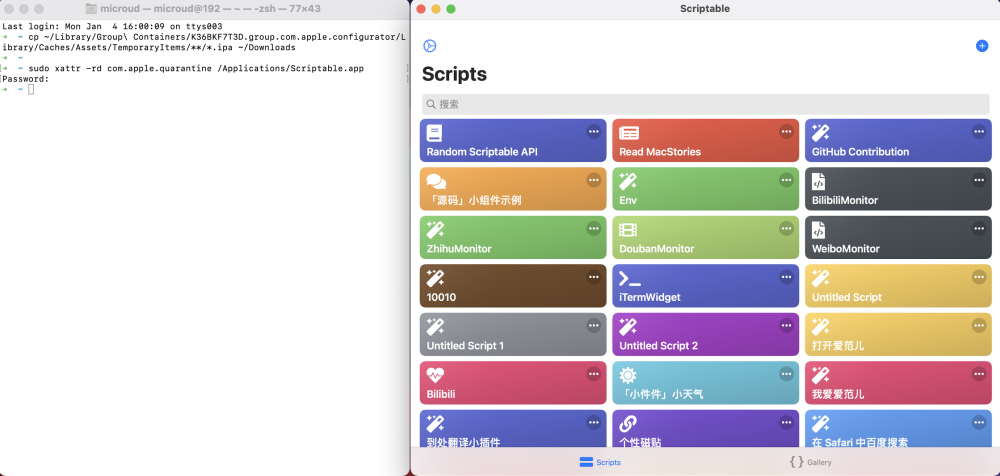Switch to the Scripts tab
1000x476 pixels.
pos(600,462)
